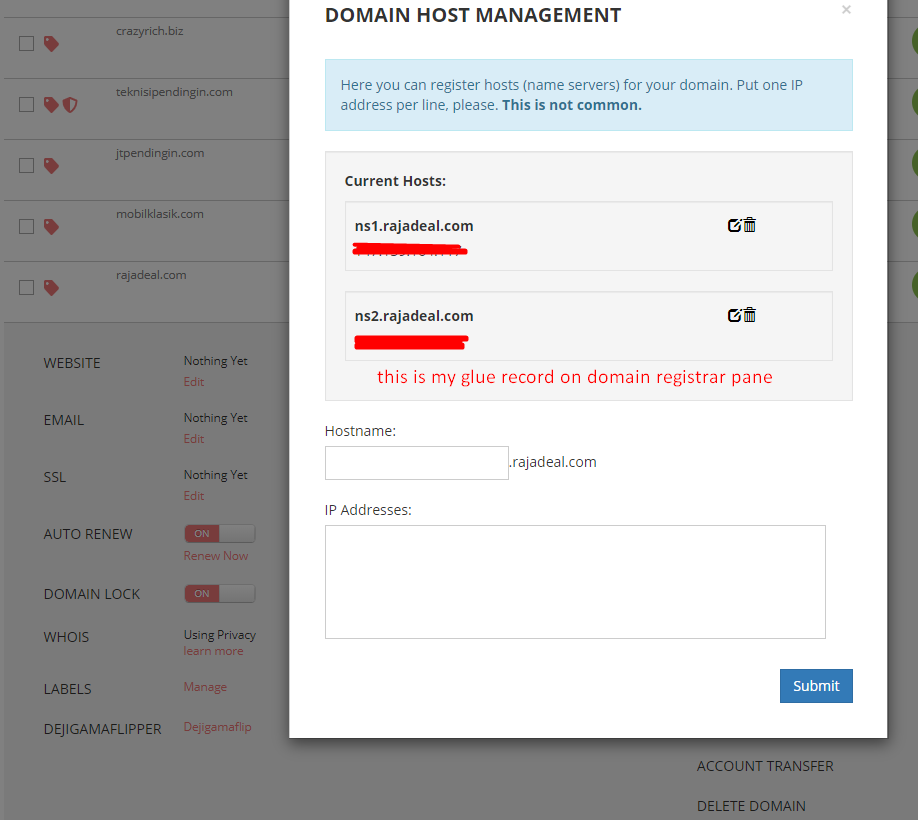Submit the new host form
918x820 pixels.
click(816, 686)
